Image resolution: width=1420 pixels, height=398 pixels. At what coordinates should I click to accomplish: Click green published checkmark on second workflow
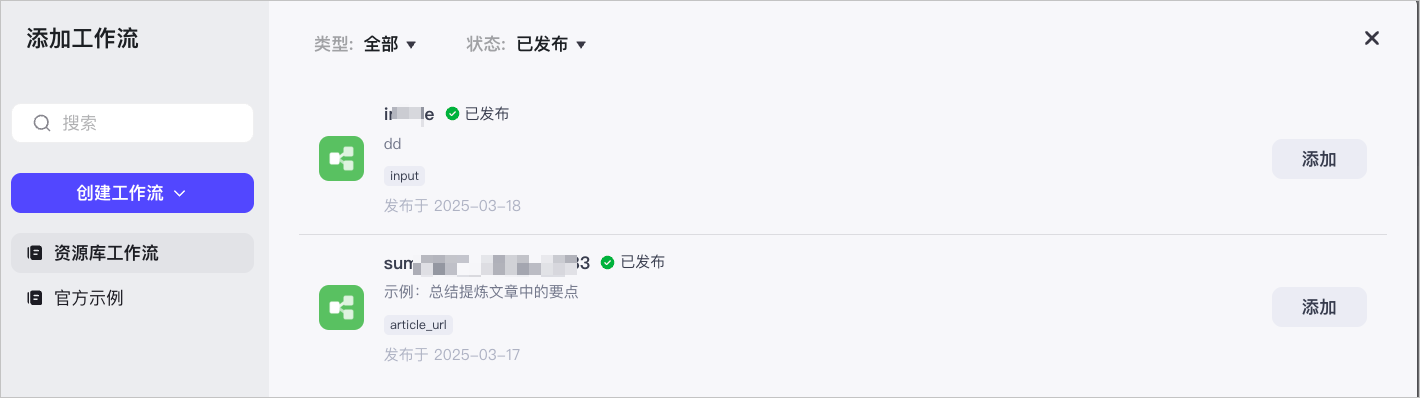(607, 263)
